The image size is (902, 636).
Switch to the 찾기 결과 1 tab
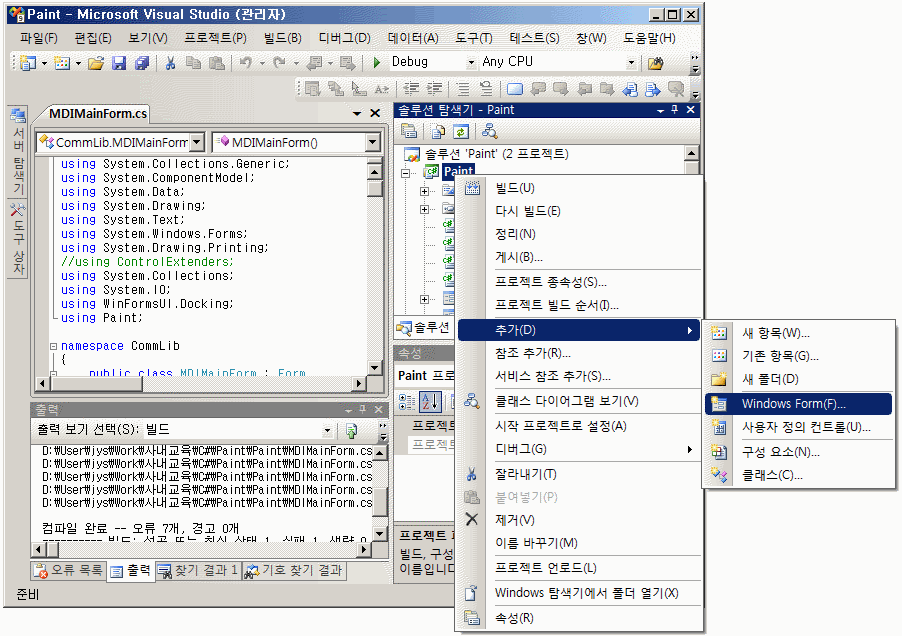[198, 570]
